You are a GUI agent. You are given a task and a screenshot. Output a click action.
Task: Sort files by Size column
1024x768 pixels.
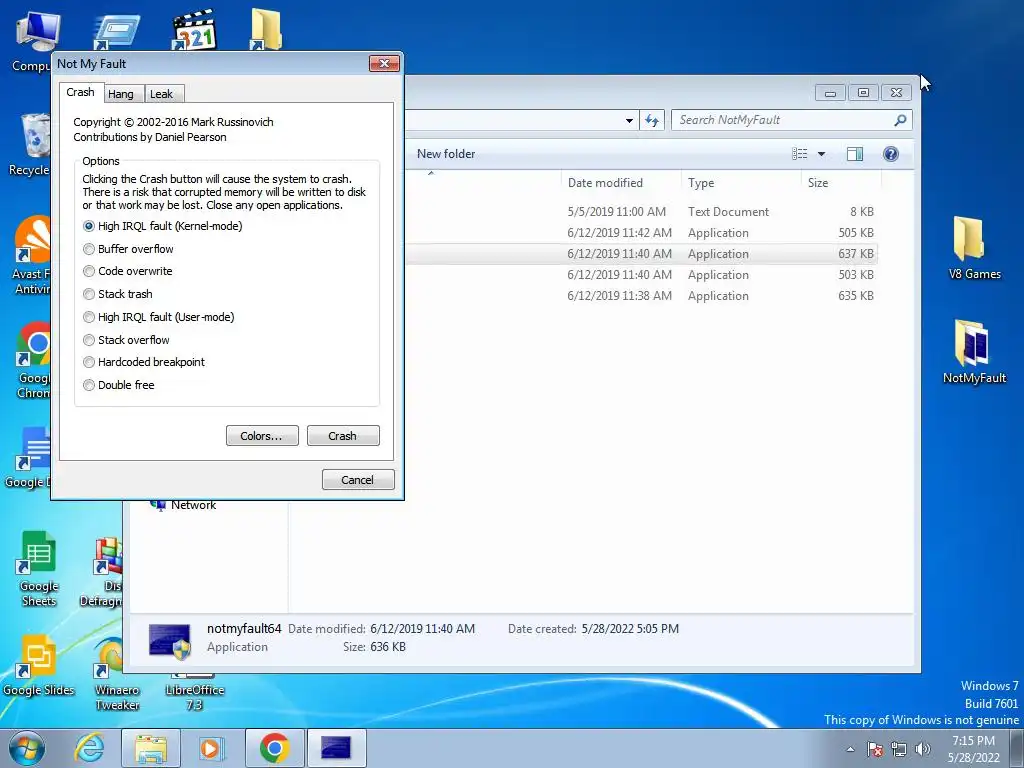(841, 183)
